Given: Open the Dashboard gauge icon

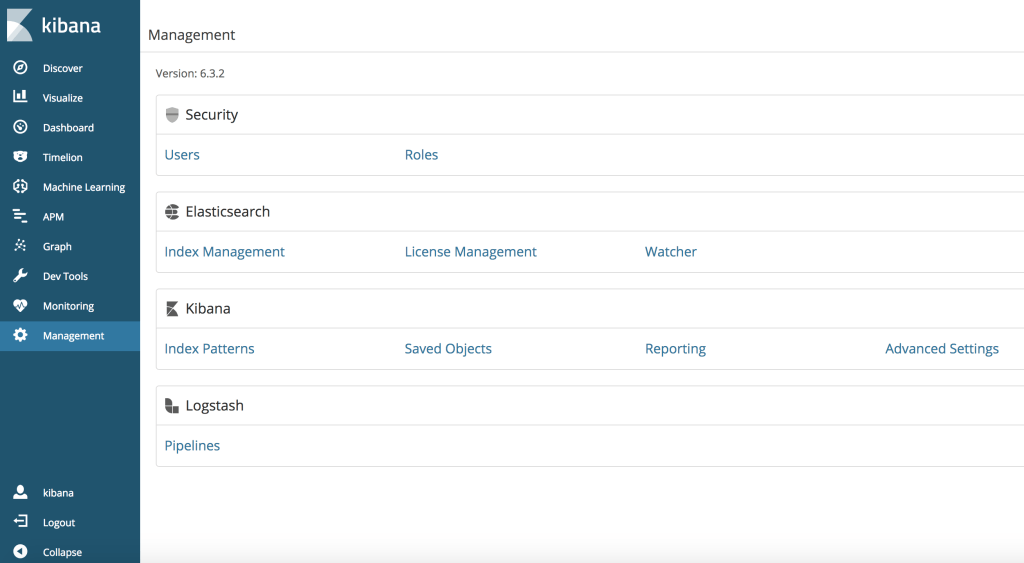Looking at the screenshot, I should 20,127.
